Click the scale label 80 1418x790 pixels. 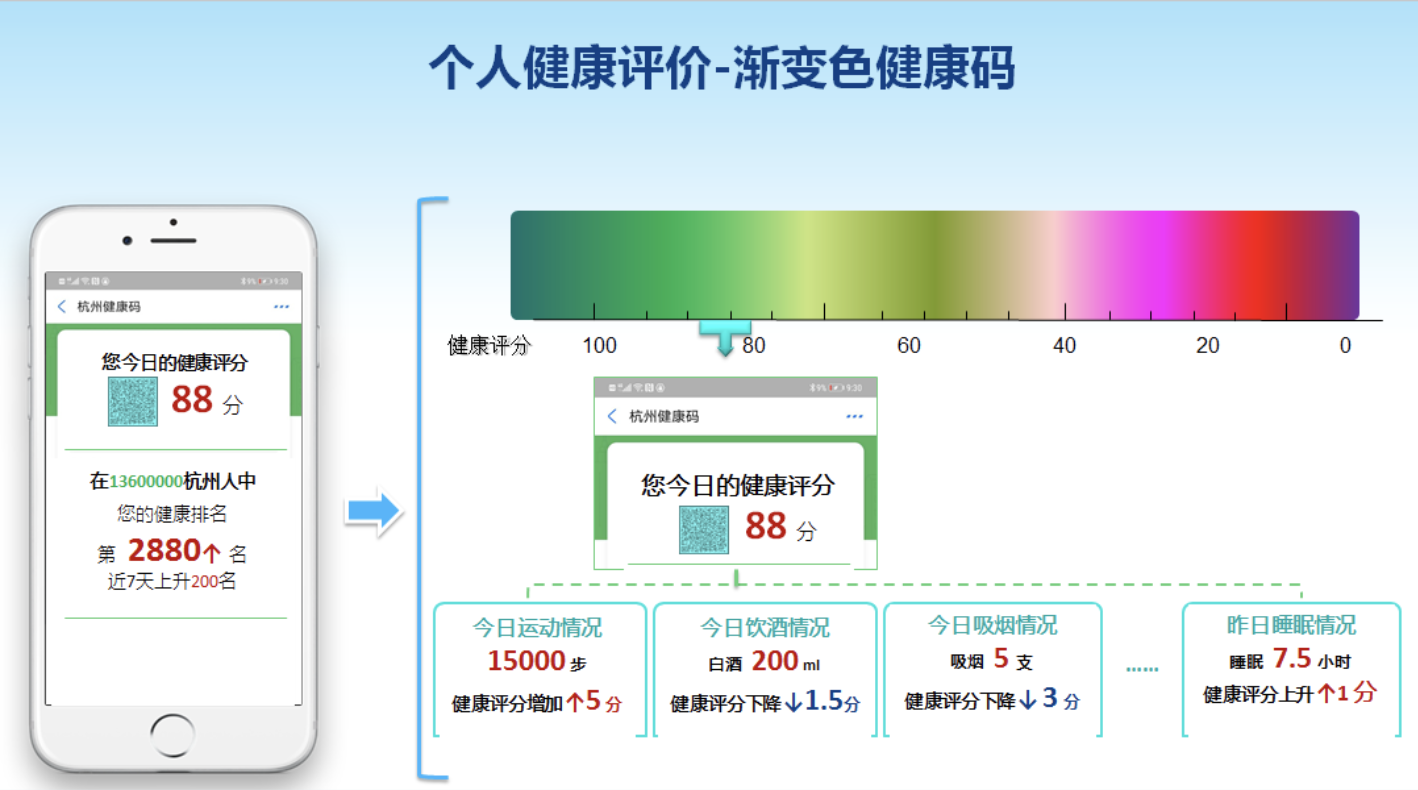point(754,346)
